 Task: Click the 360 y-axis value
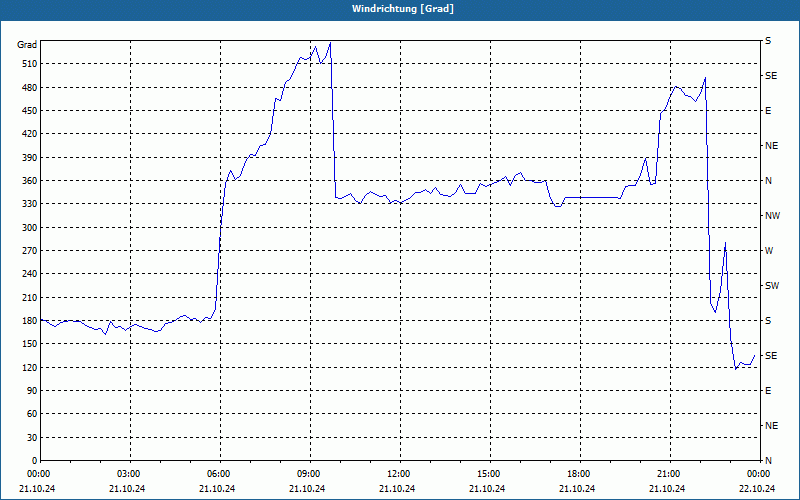30,181
